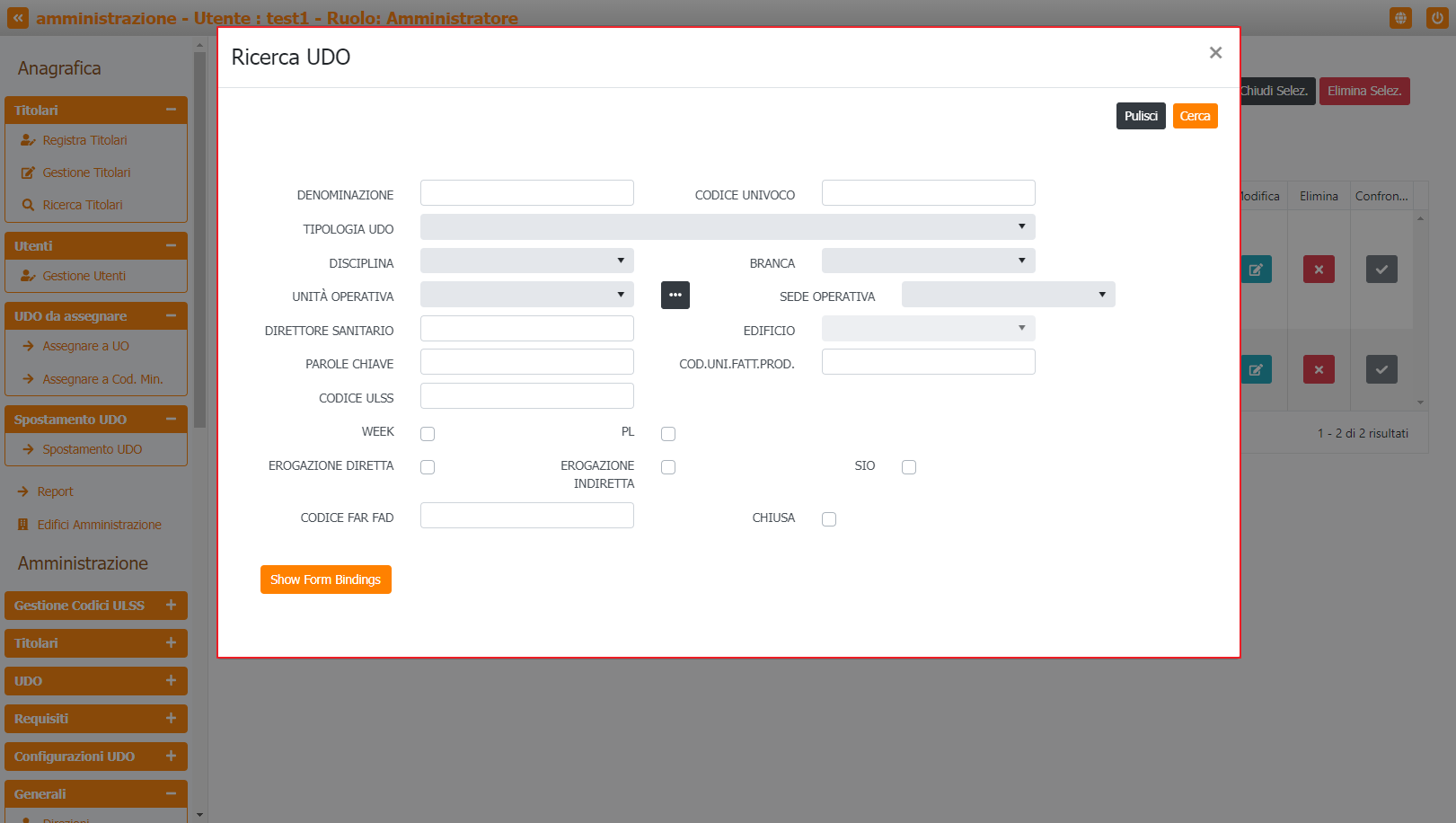Image resolution: width=1456 pixels, height=823 pixels.
Task: Open the Tipologia UDO dropdown
Action: 727,226
